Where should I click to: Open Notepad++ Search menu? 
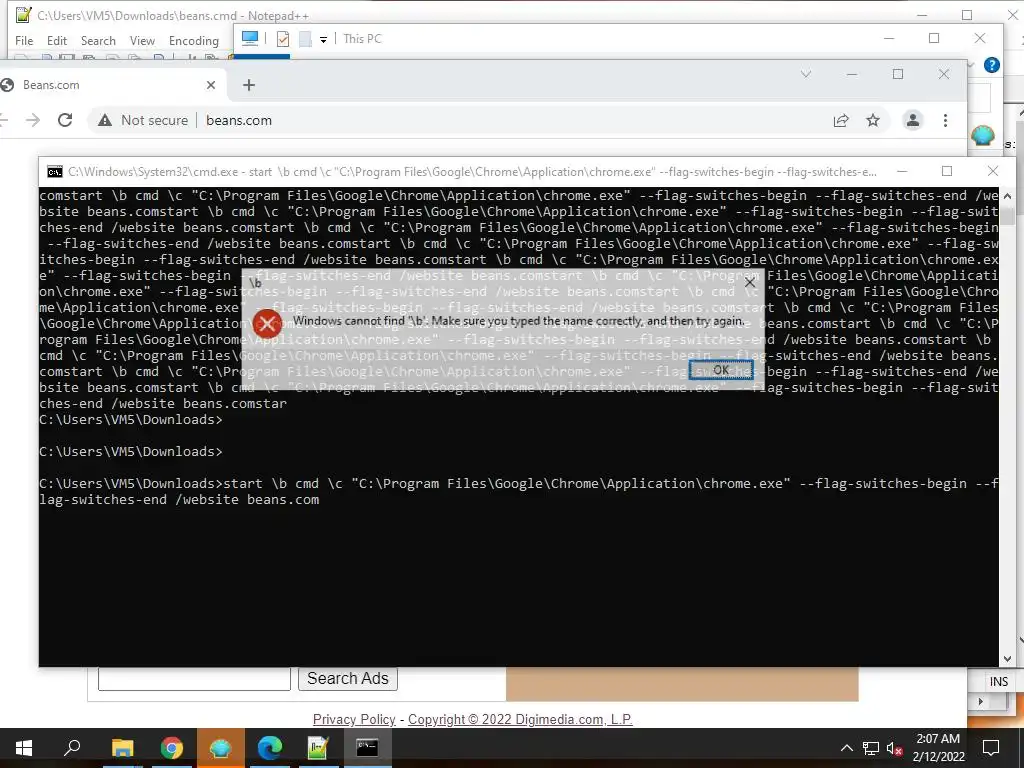[x=98, y=40]
